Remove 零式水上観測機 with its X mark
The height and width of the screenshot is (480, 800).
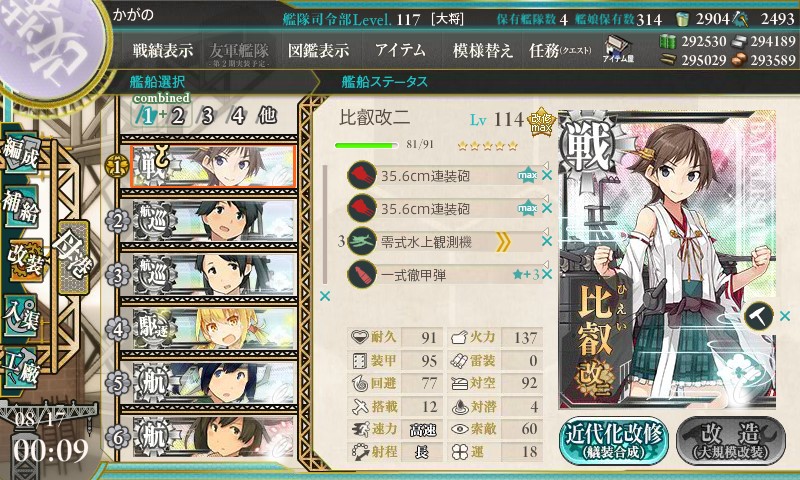coord(547,241)
